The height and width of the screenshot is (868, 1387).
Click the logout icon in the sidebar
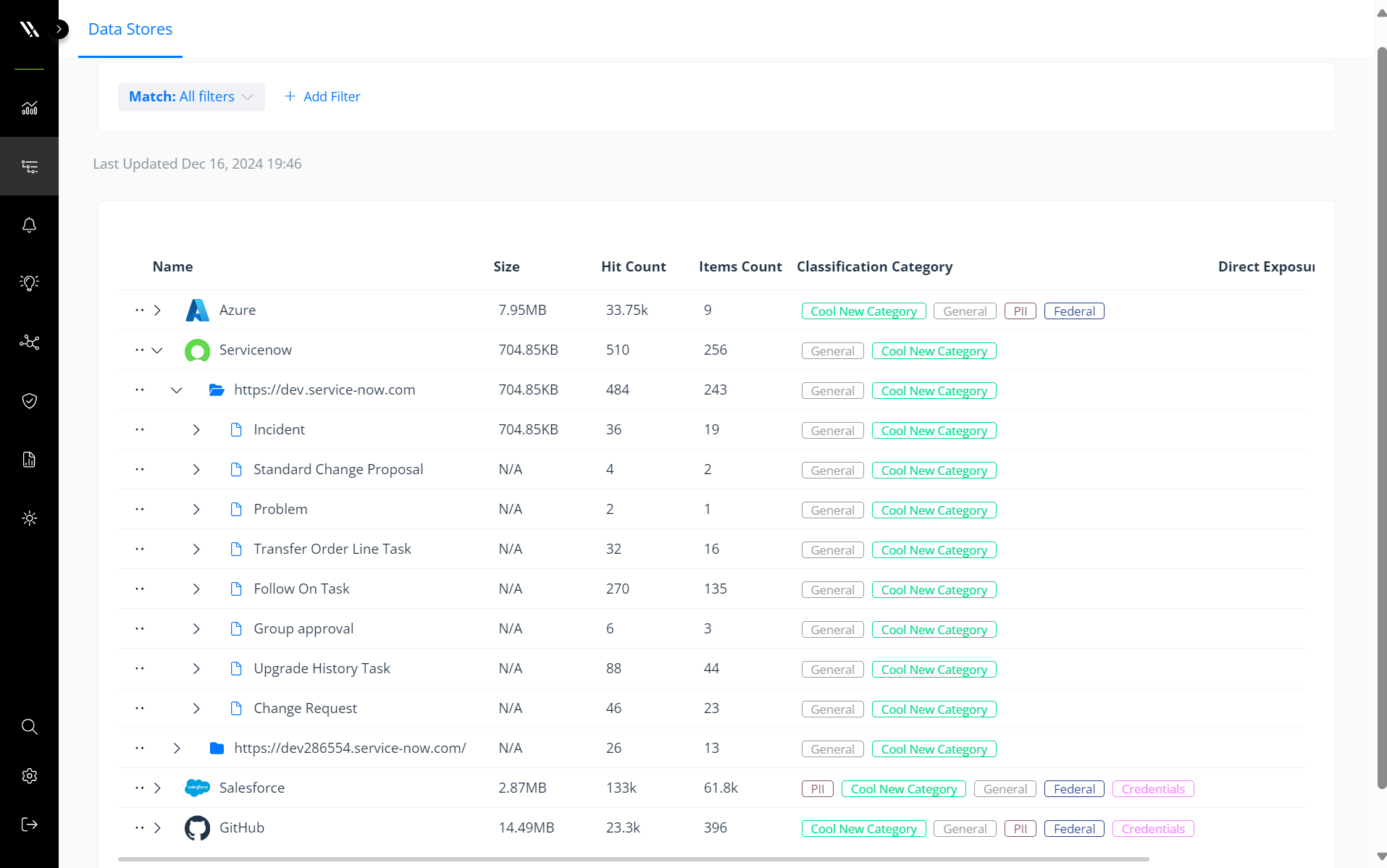(29, 825)
